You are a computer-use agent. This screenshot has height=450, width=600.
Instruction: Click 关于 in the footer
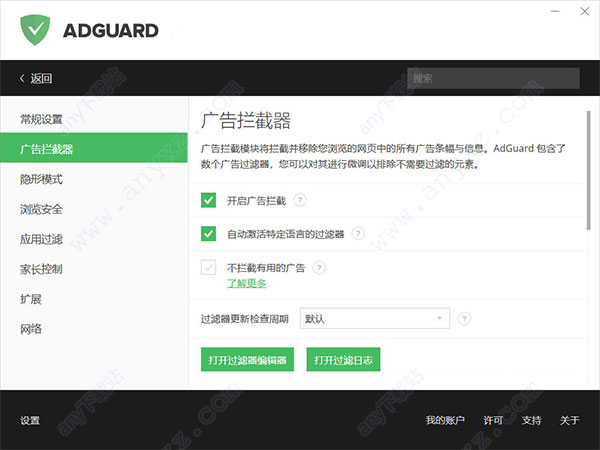pyautogui.click(x=569, y=420)
